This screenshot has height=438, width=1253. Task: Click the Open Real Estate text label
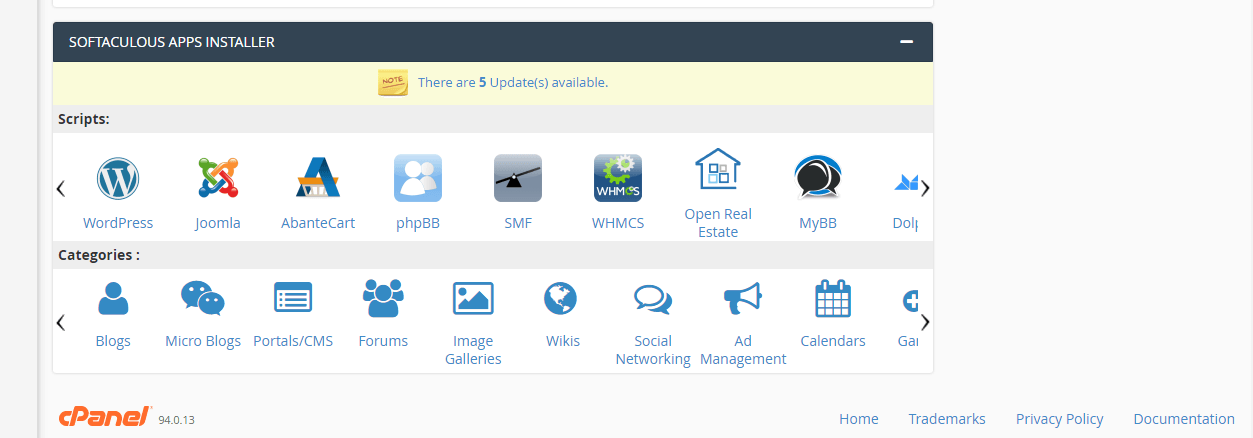(x=718, y=223)
